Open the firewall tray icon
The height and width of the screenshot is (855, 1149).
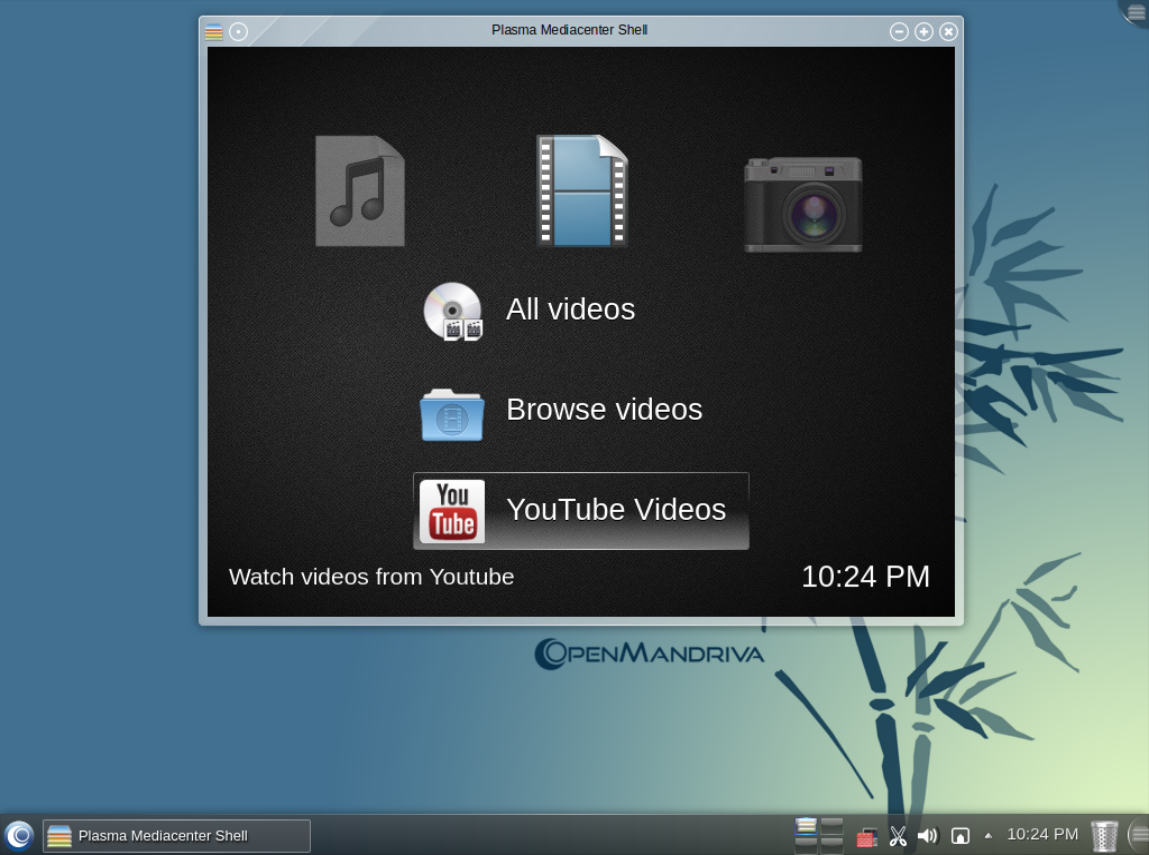pyautogui.click(x=867, y=837)
